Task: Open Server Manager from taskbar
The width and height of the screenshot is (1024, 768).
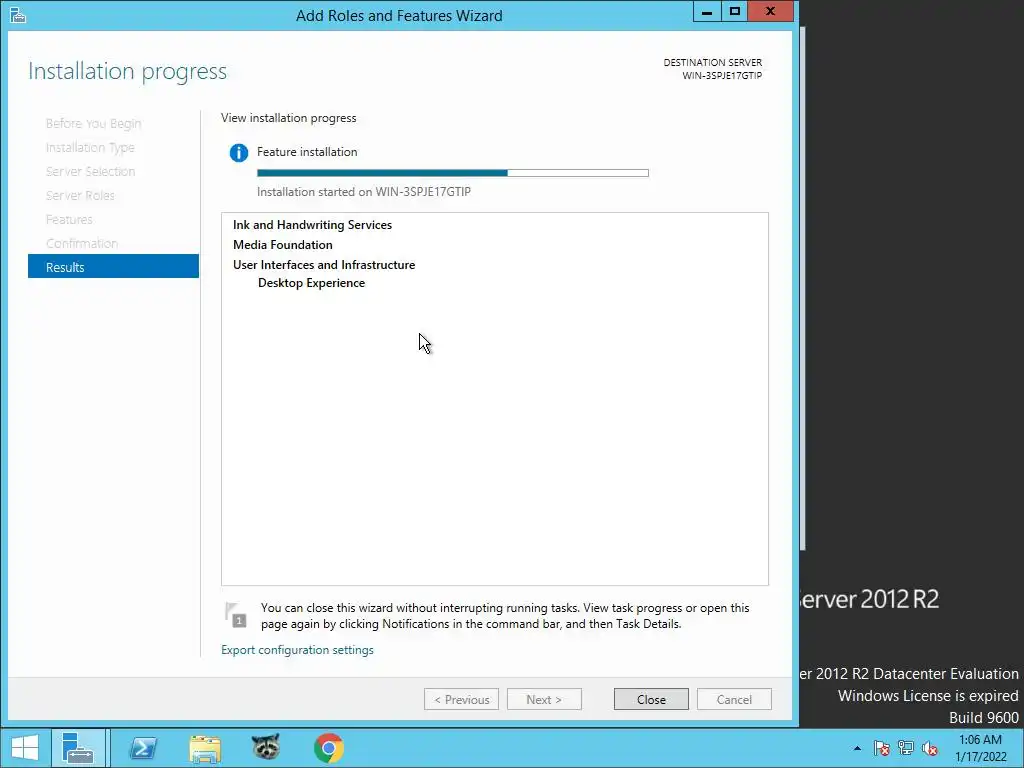Action: pos(78,748)
